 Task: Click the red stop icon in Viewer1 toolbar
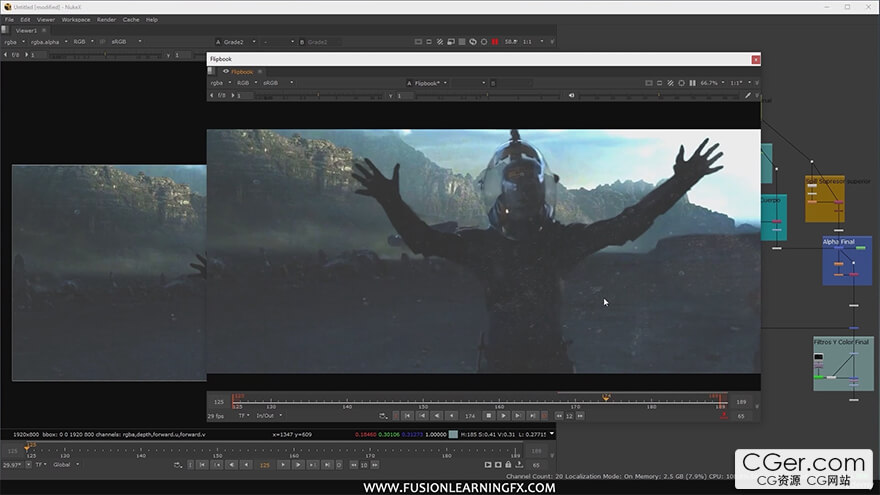tap(495, 42)
